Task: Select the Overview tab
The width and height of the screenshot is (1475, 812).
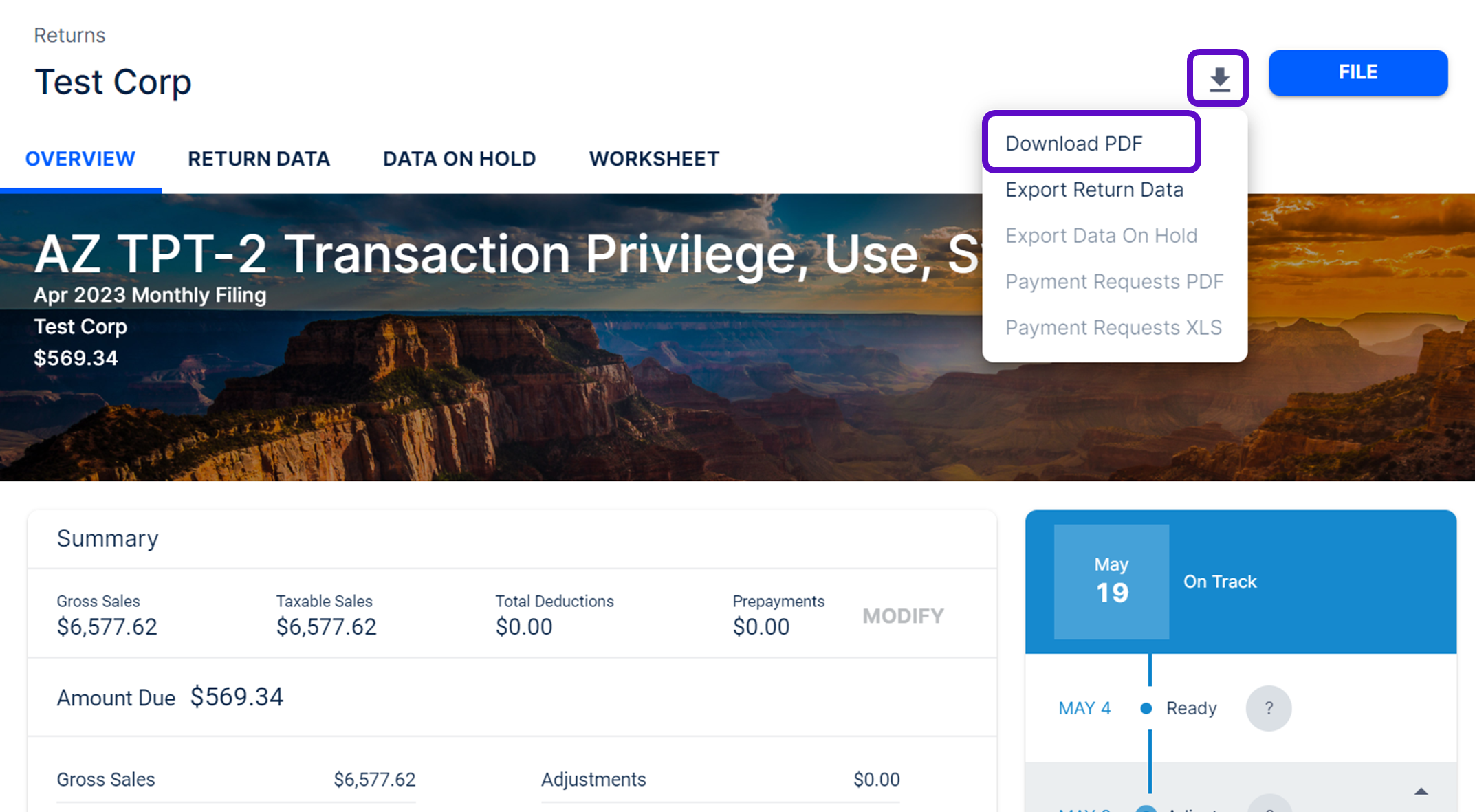Action: [x=80, y=159]
